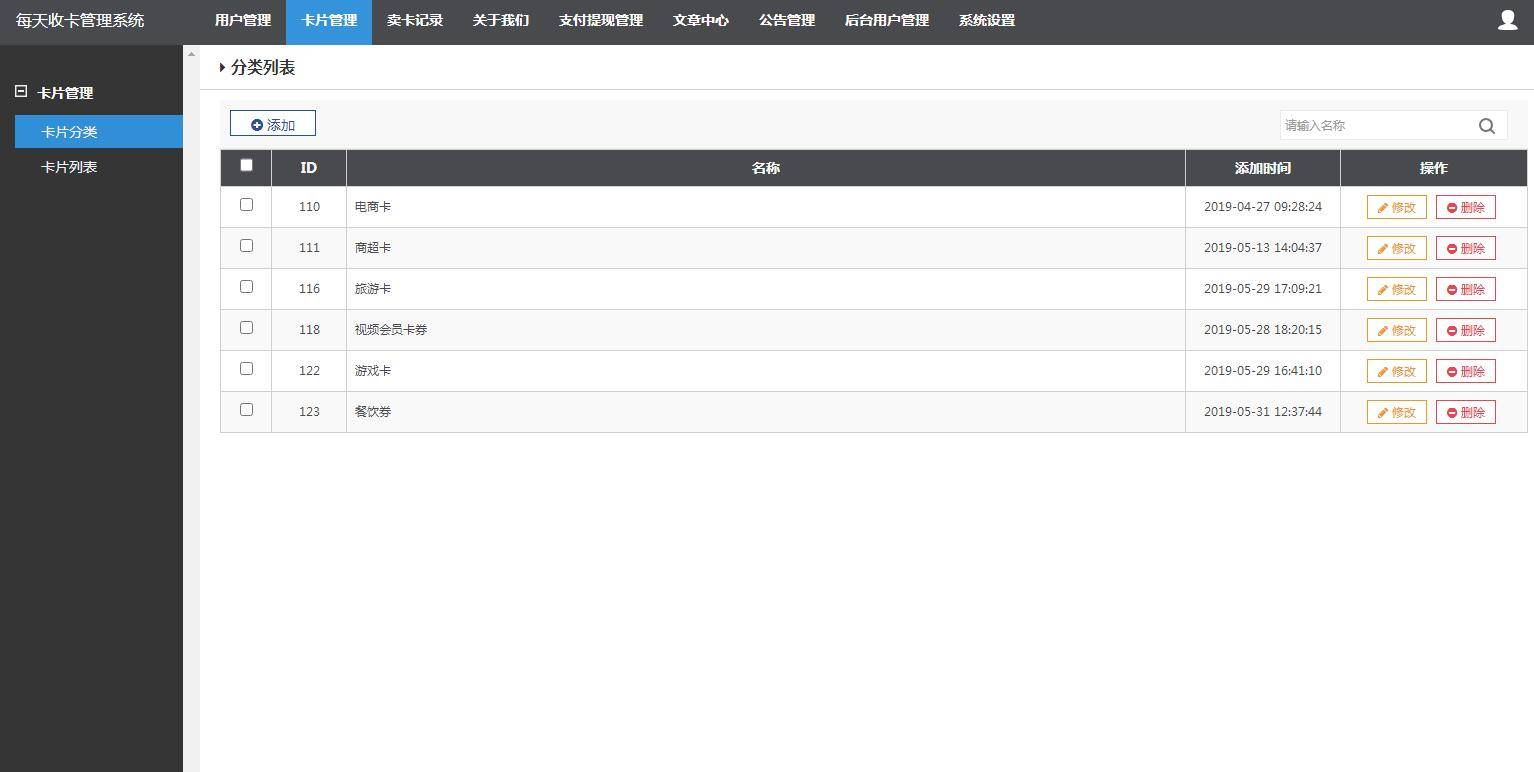Image resolution: width=1534 pixels, height=772 pixels.
Task: Collapse the 卡片管理 sidebar section
Action: click(x=19, y=91)
